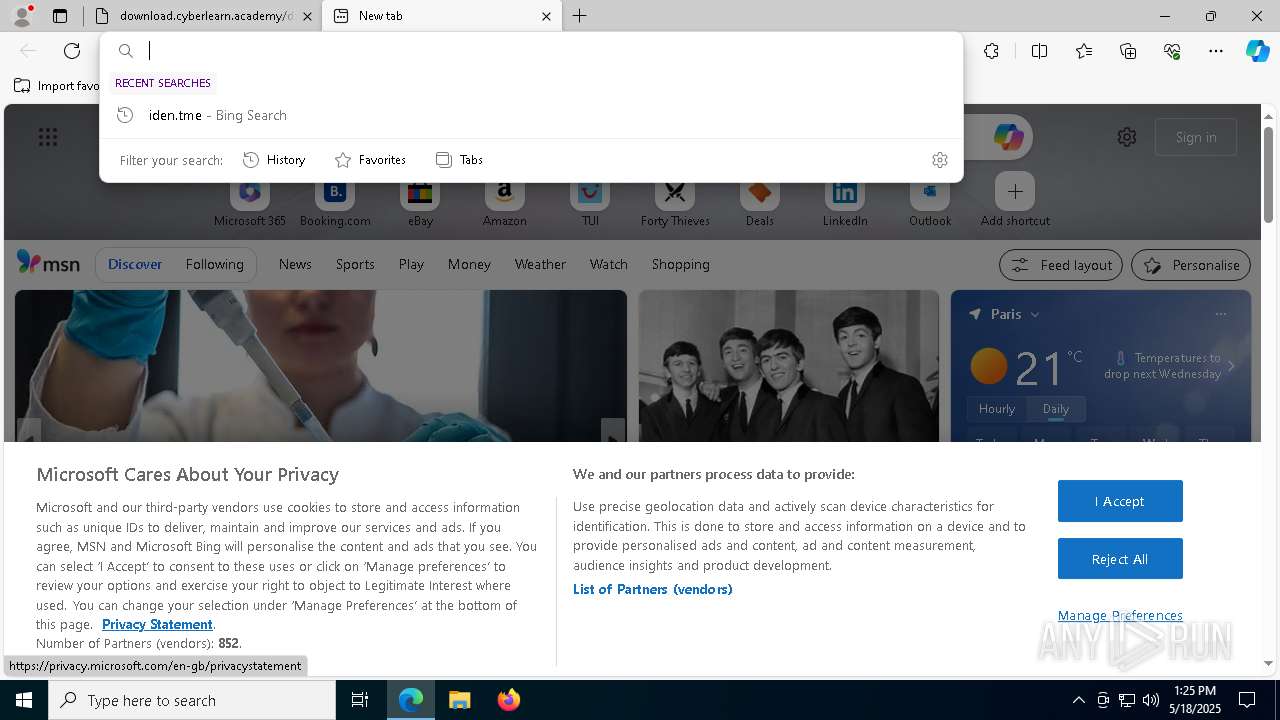Open Task View on the taskbar
The image size is (1280, 720).
[360, 700]
